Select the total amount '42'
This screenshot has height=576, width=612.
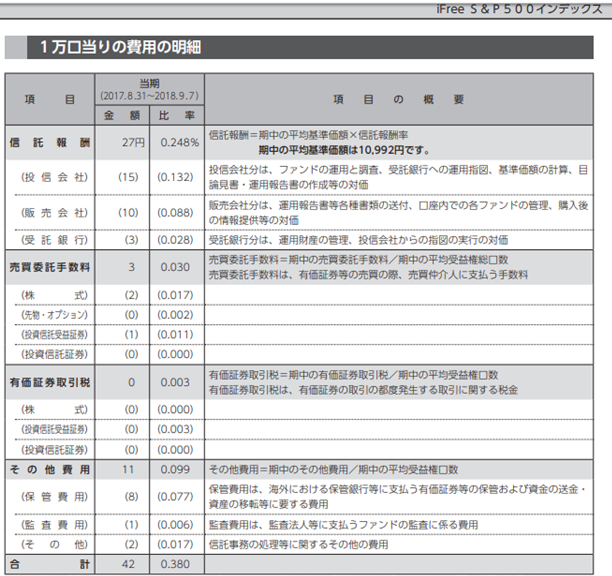click(128, 564)
